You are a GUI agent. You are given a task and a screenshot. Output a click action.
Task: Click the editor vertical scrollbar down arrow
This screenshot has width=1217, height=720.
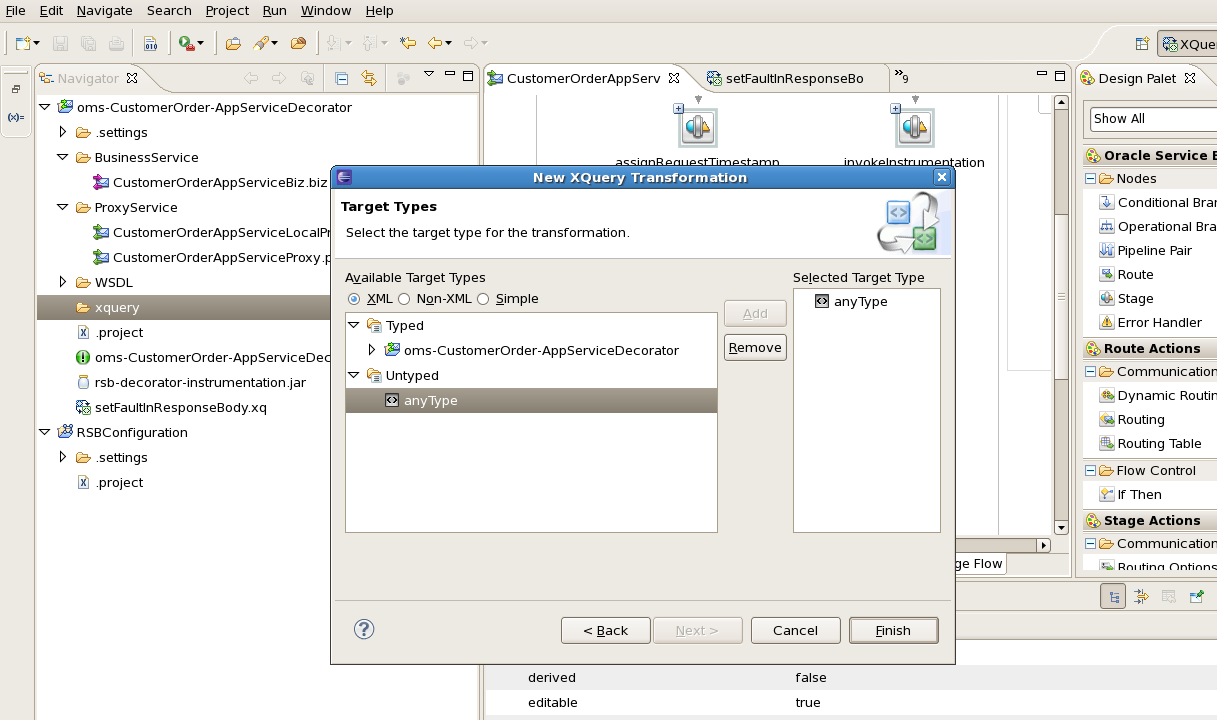1061,528
